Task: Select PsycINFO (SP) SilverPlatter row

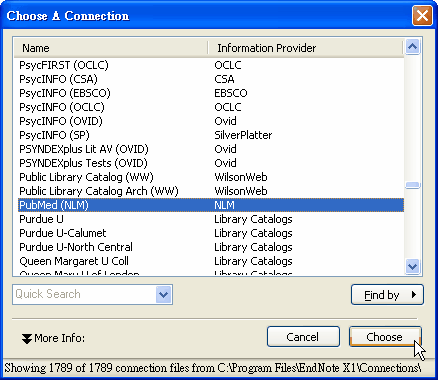Action: click(211, 135)
